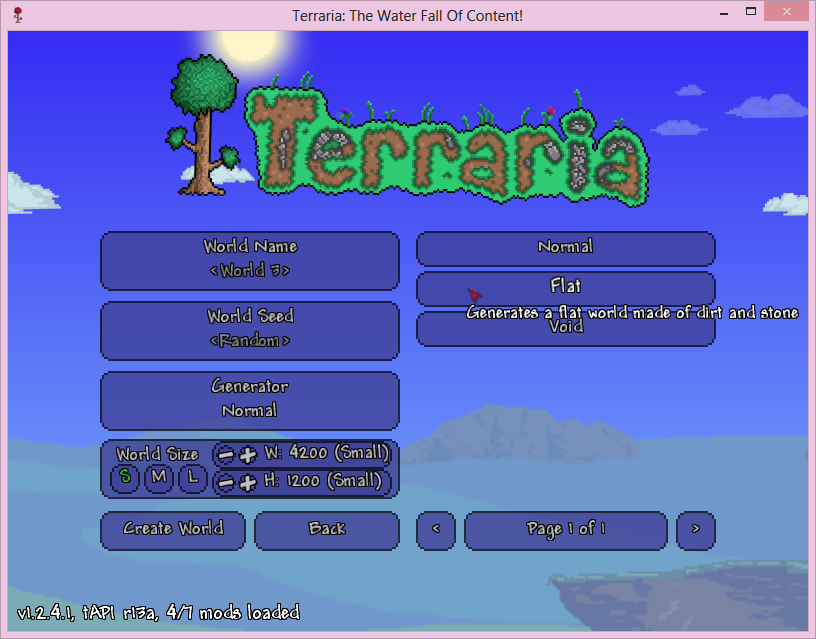Select the Normal generator option

click(x=566, y=248)
